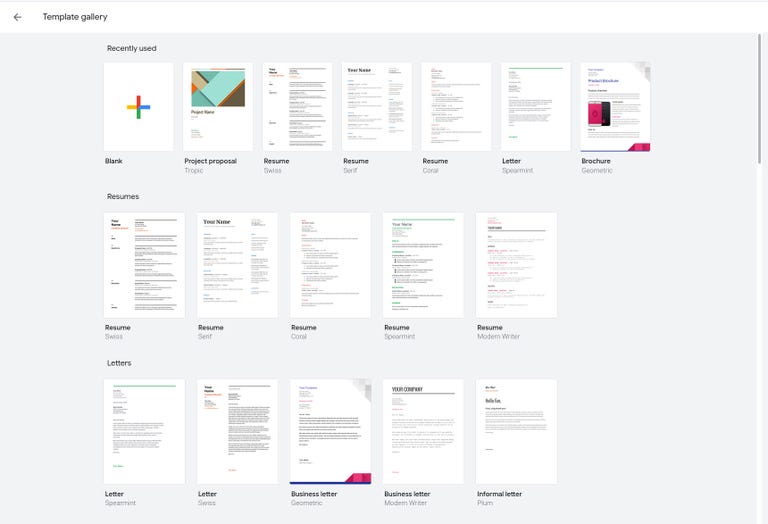Select recently used Resume Swiss template

click(297, 107)
